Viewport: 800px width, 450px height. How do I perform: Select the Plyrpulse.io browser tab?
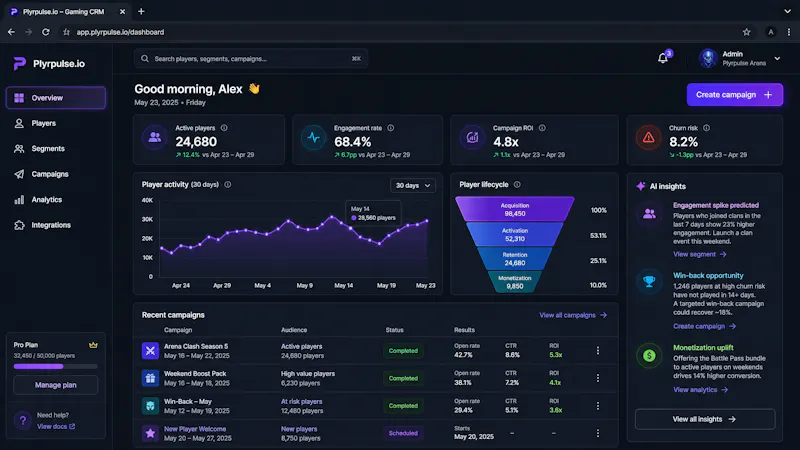tap(67, 11)
